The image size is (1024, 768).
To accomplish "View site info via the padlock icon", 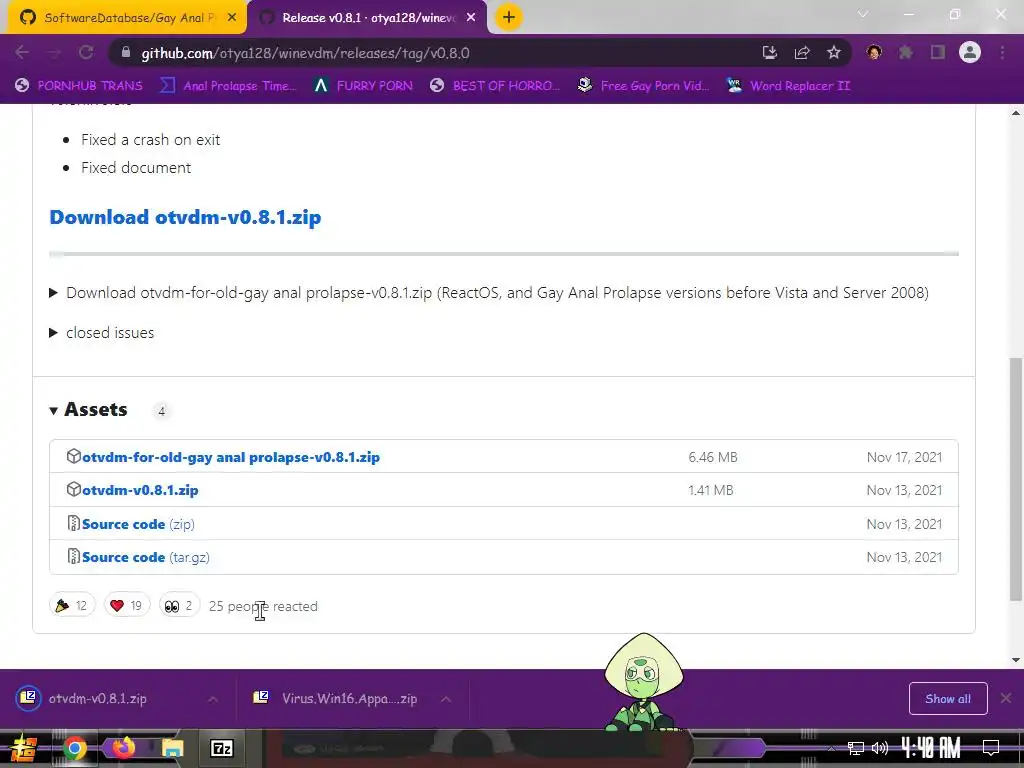I will tap(126, 53).
